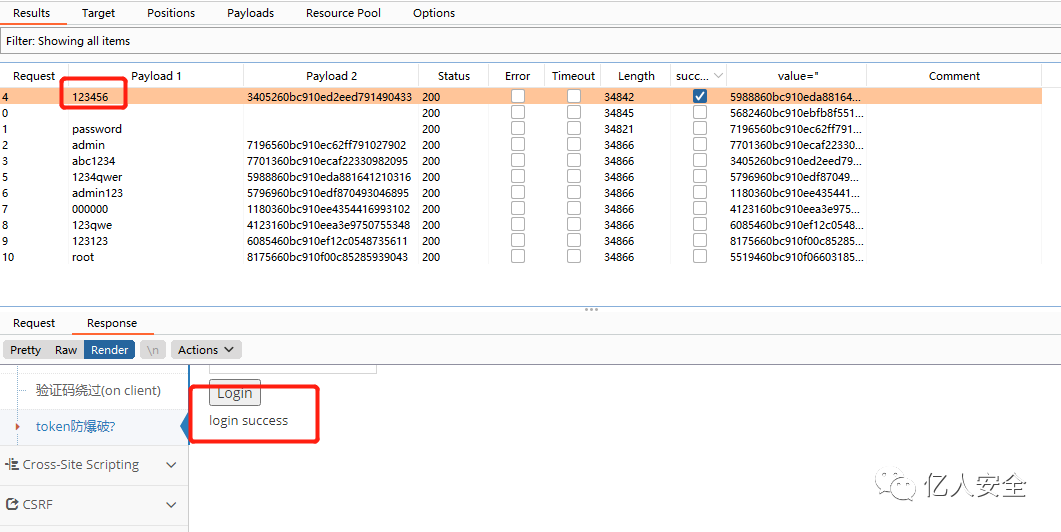Sort by Payload 2 column header
Image resolution: width=1061 pixels, height=532 pixels.
[x=332, y=76]
